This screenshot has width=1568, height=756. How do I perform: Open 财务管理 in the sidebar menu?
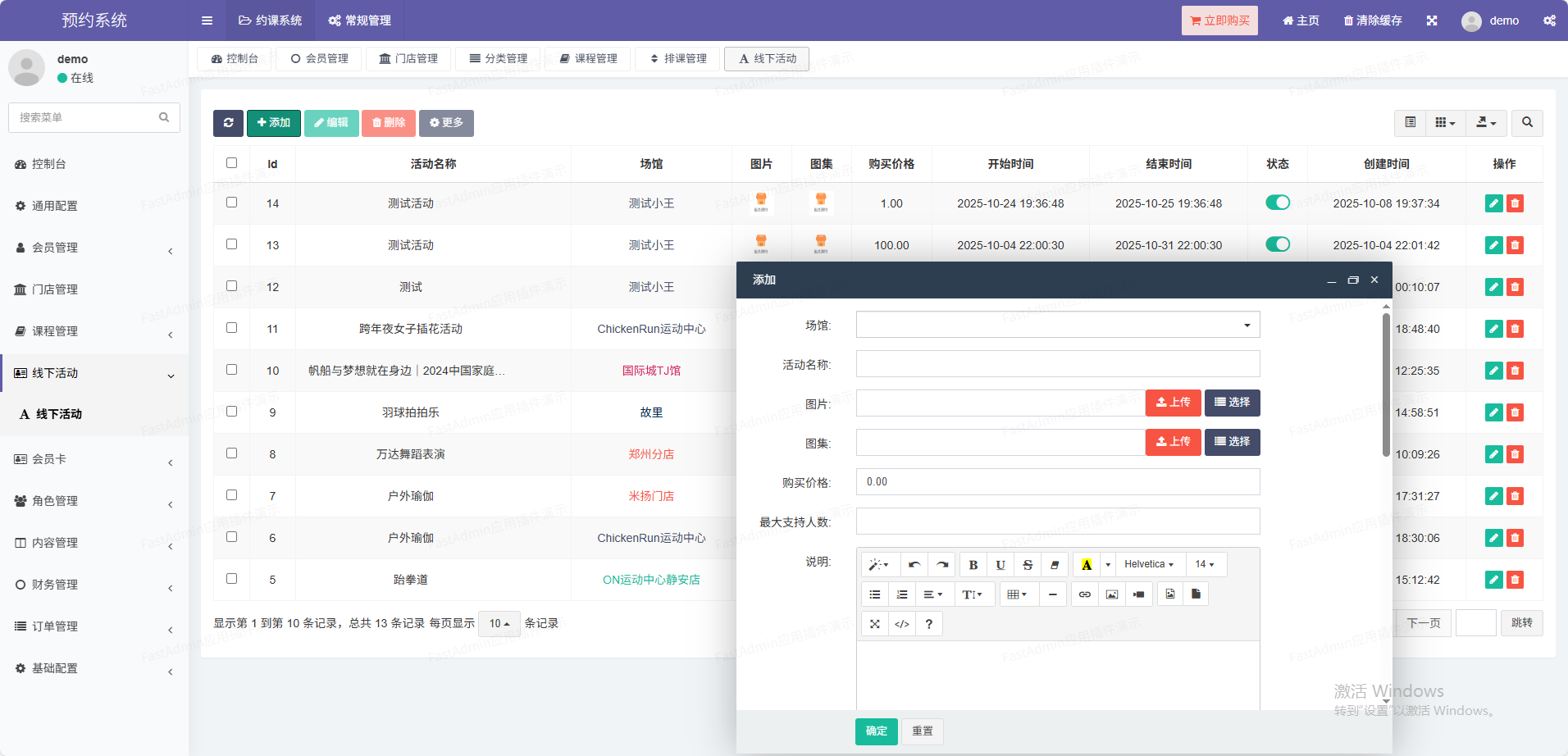[x=55, y=585]
